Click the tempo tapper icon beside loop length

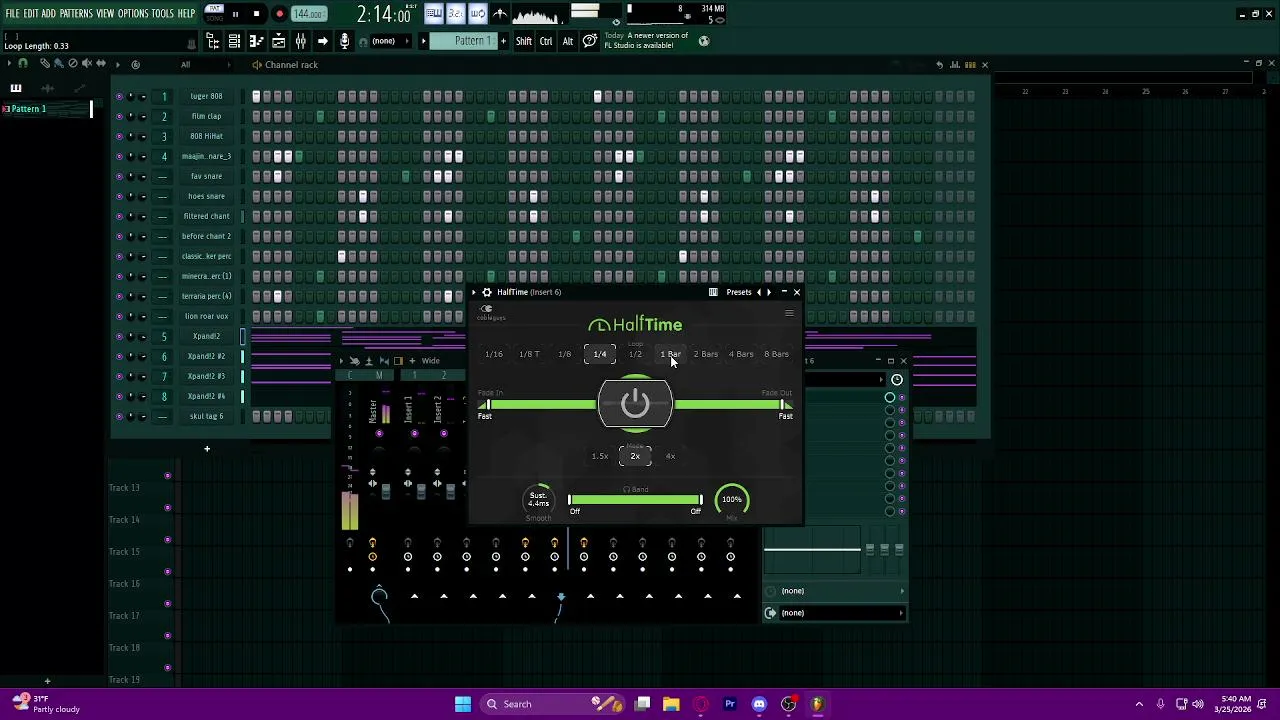pyautogui.click(x=191, y=43)
